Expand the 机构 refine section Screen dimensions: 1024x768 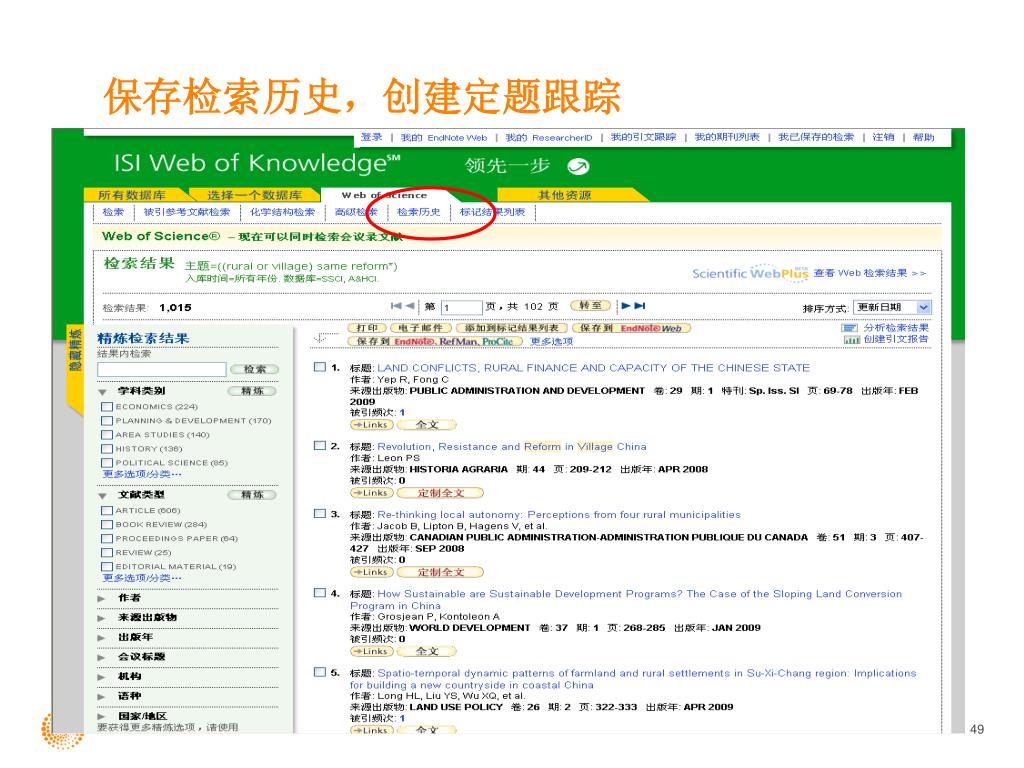(x=101, y=677)
